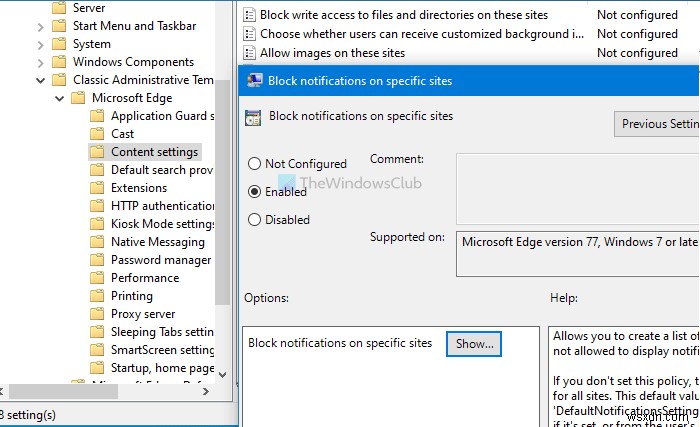Click the Printing folder icon
Viewport: 700px width, 427px height.
tap(97, 296)
